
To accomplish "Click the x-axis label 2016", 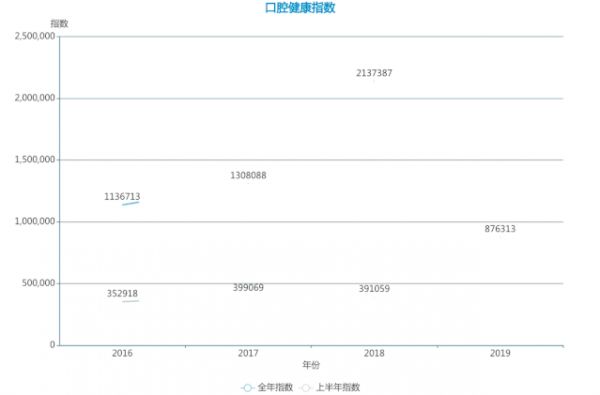I will [122, 353].
